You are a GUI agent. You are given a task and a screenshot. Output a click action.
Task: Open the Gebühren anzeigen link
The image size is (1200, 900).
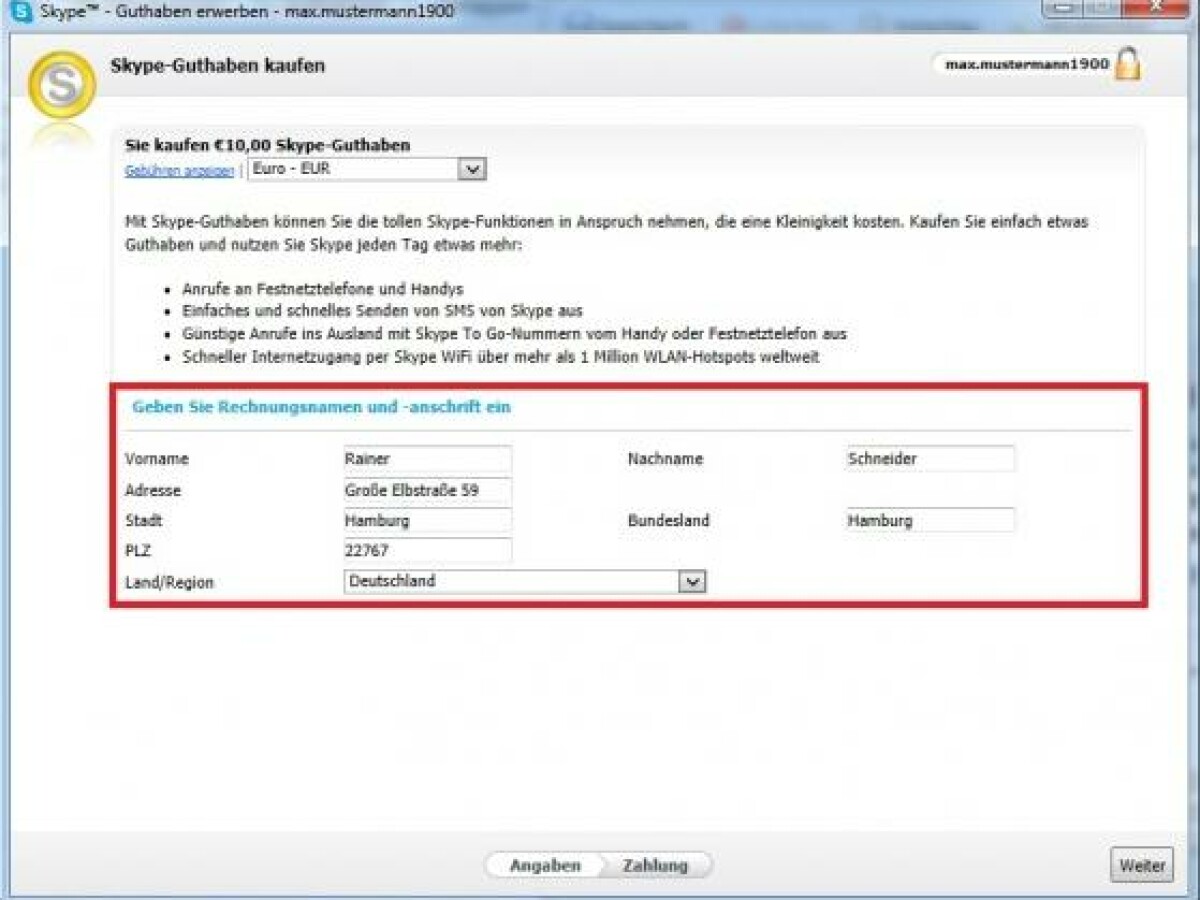(179, 171)
